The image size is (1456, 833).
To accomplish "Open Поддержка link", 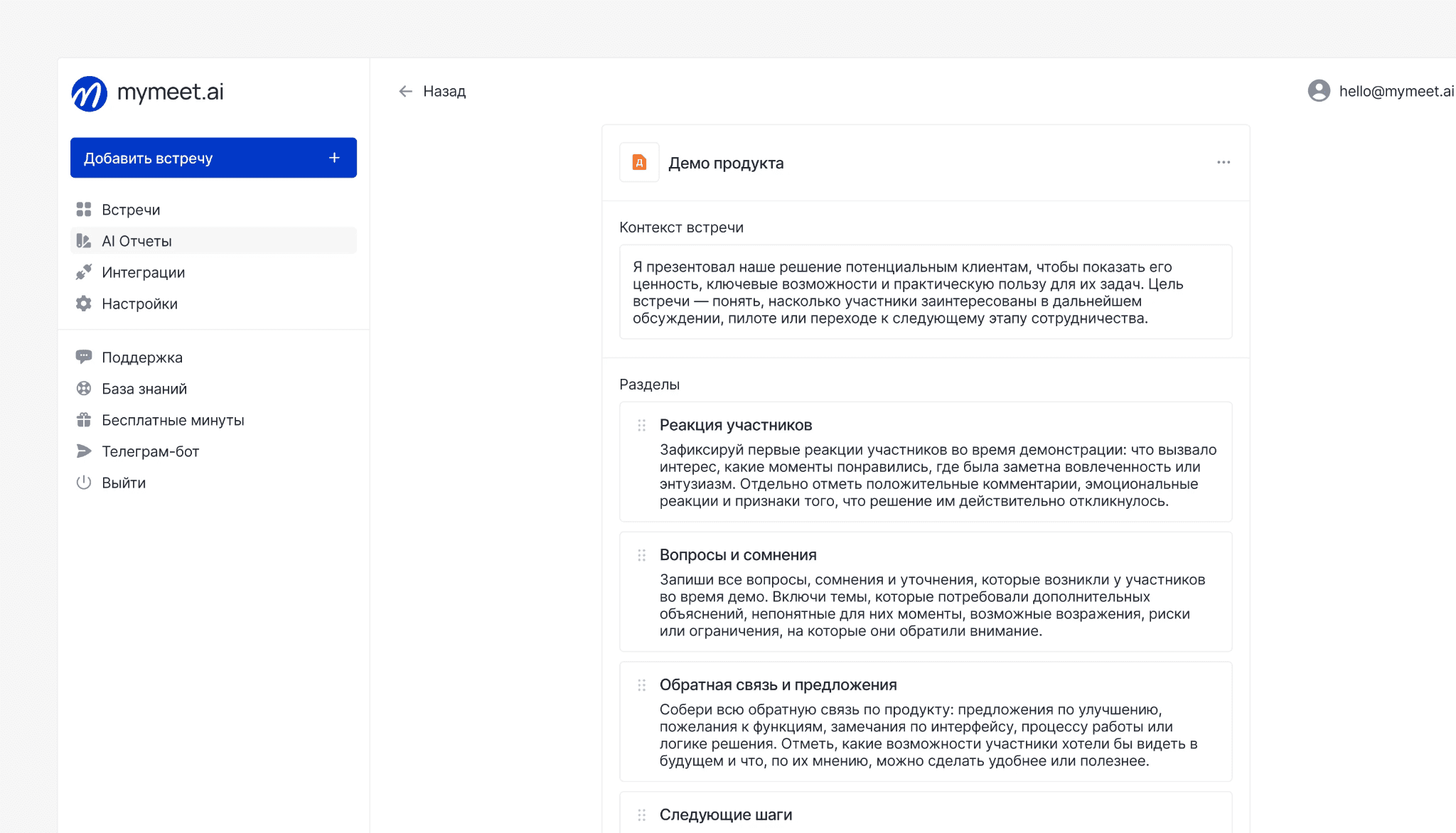I will tap(213, 358).
